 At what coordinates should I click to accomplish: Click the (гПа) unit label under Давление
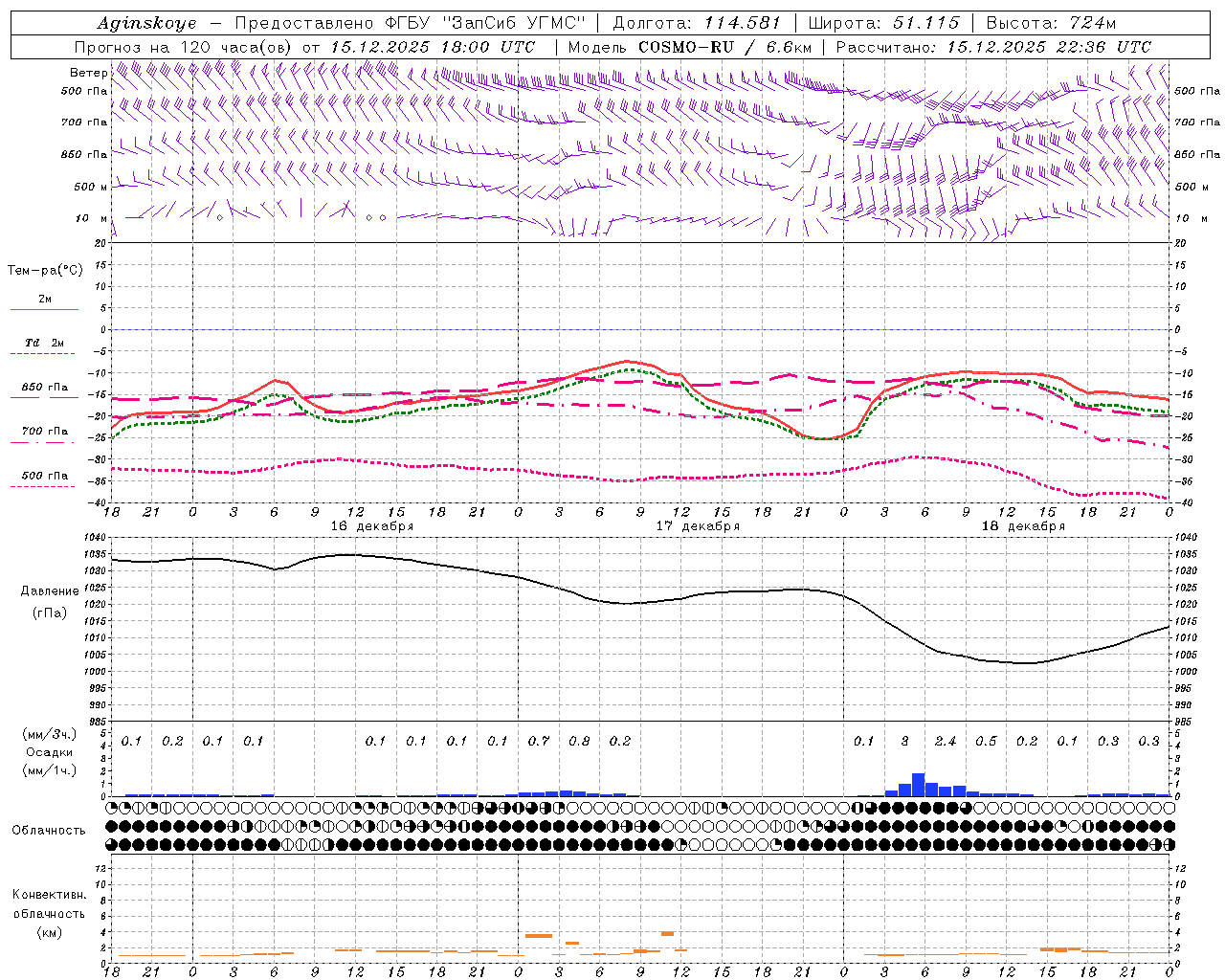[50, 613]
